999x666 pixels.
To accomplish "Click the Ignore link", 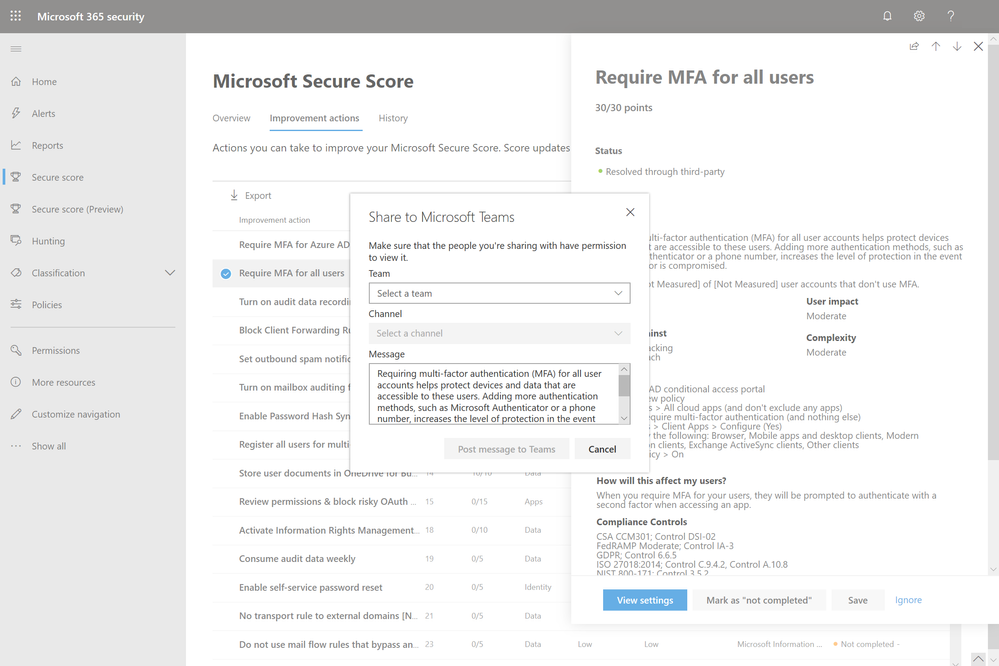I will click(x=908, y=600).
